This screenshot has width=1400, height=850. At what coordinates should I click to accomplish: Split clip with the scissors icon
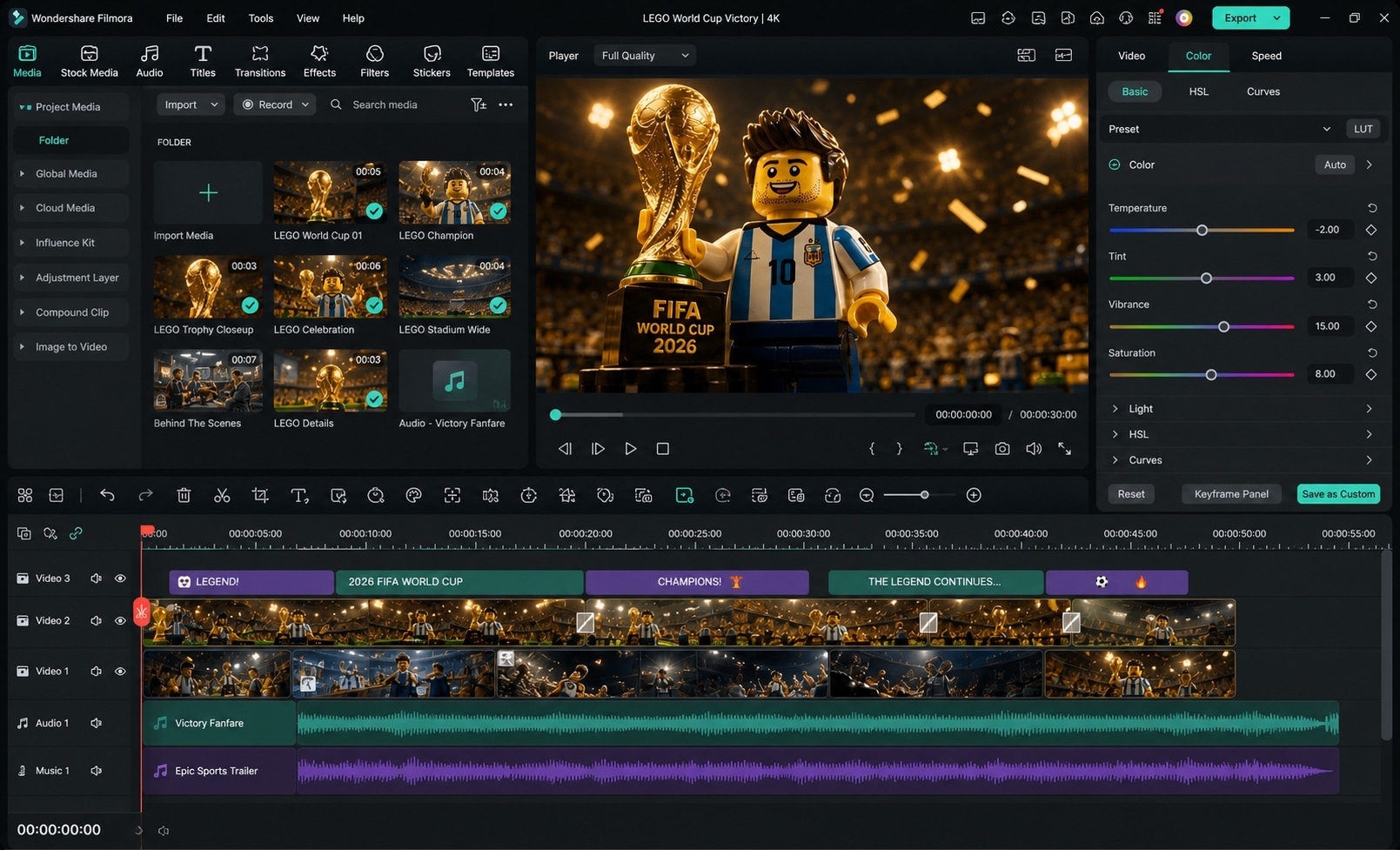pos(222,495)
